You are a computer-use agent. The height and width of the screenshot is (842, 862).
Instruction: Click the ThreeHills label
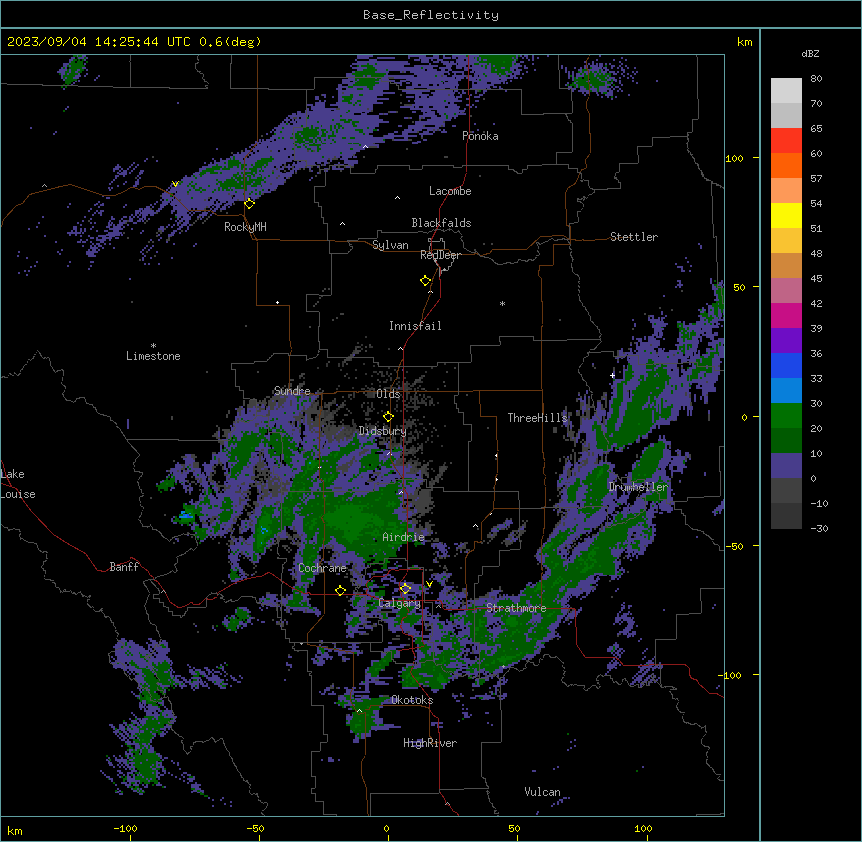(x=537, y=418)
